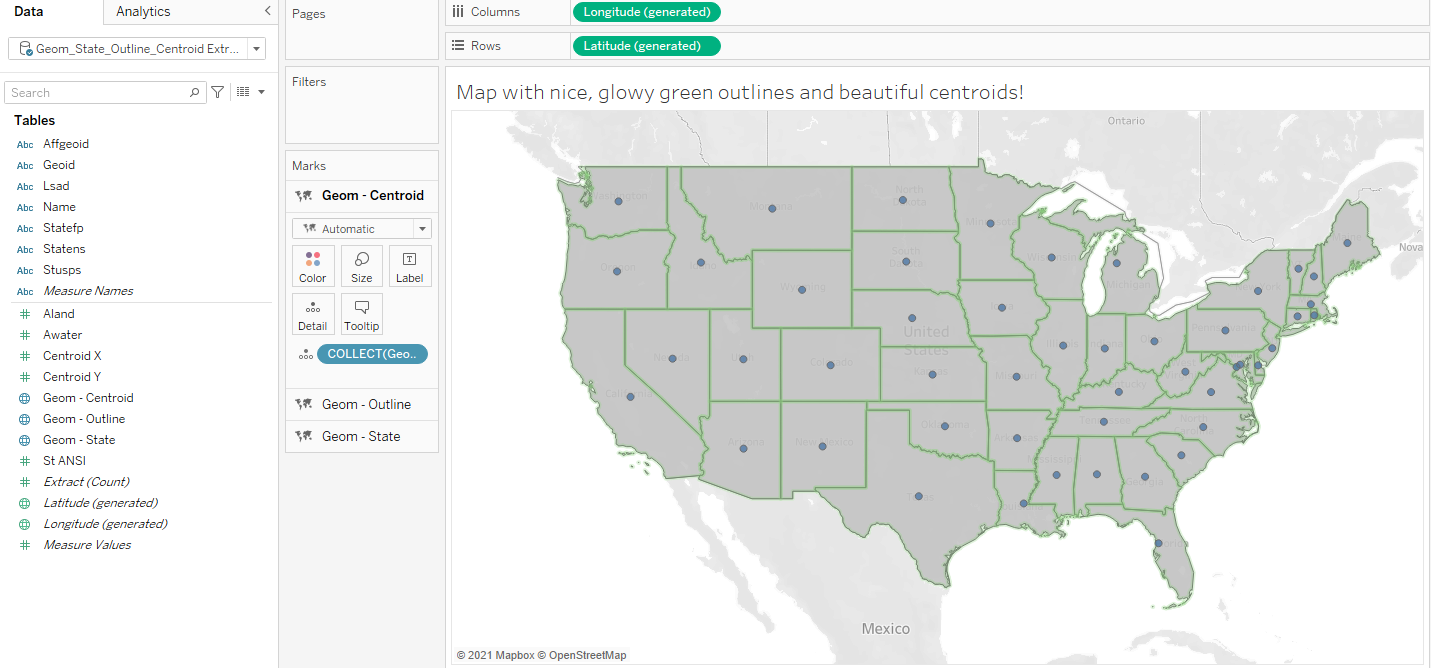
Task: Select the Centroid Y measure
Action: tap(72, 377)
